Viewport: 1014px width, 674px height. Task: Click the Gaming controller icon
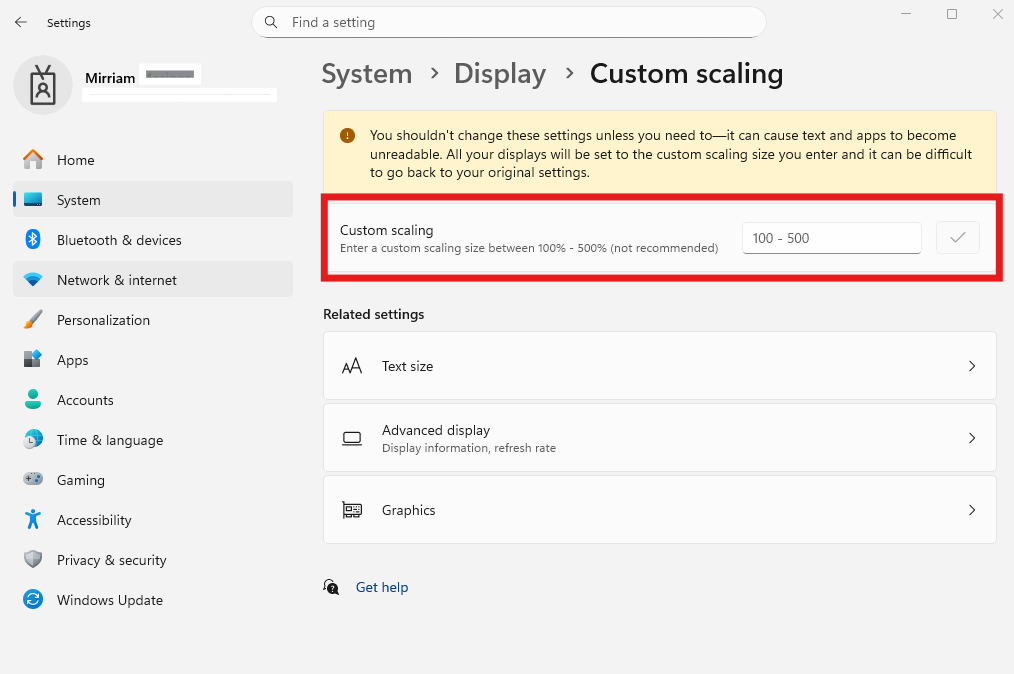[33, 479]
